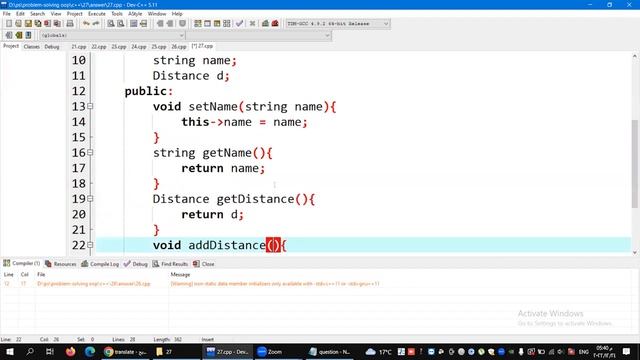This screenshot has width=640, height=360.
Task: Click the editor vertical scrollbar thumb
Action: coord(635,163)
